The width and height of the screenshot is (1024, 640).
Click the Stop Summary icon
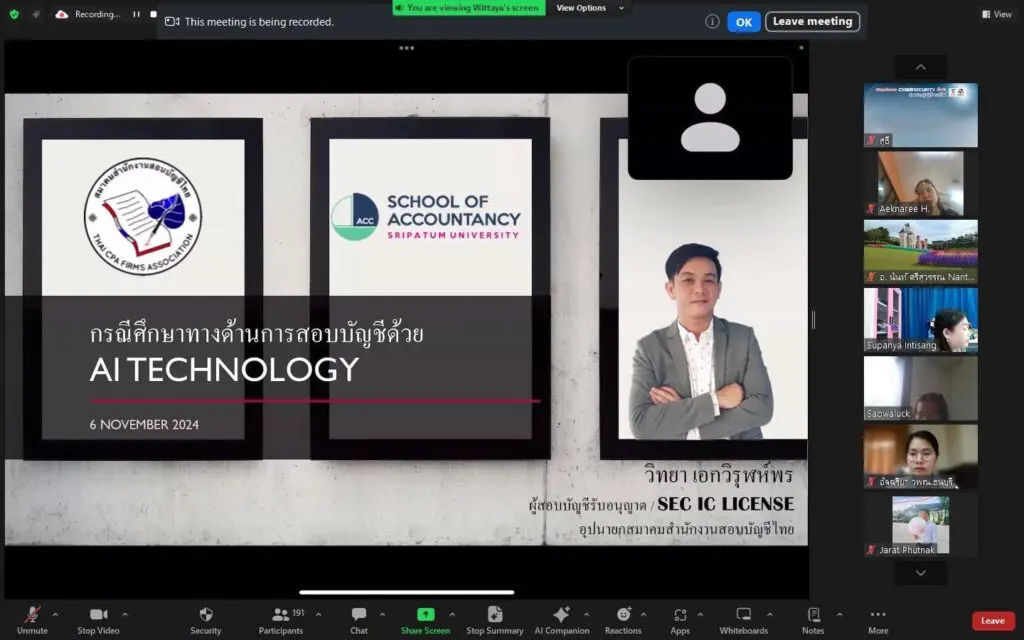click(x=494, y=615)
